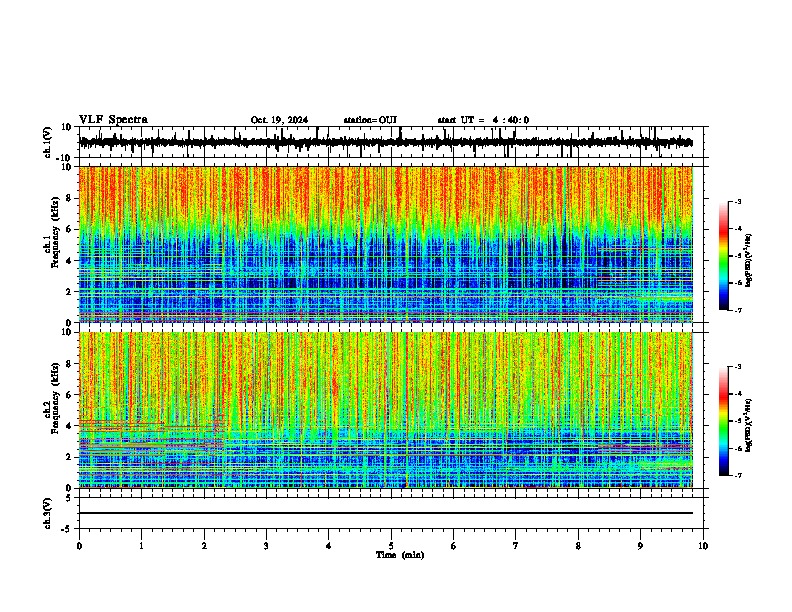This screenshot has height=612, width=792.
Task: Select the "start UT = 4:40:0" text
Action: coord(483,120)
